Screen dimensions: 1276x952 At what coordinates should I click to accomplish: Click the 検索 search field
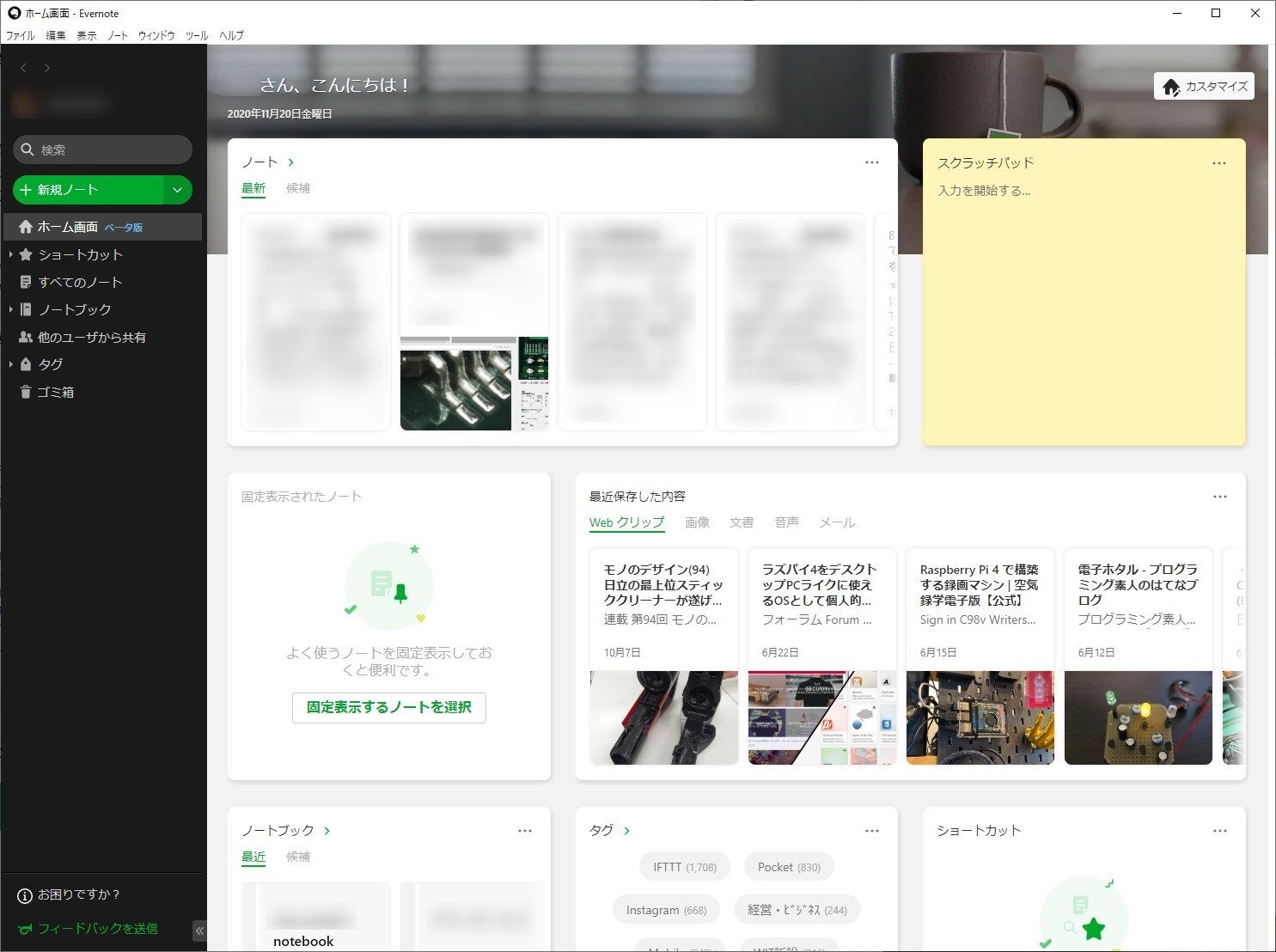(x=102, y=150)
